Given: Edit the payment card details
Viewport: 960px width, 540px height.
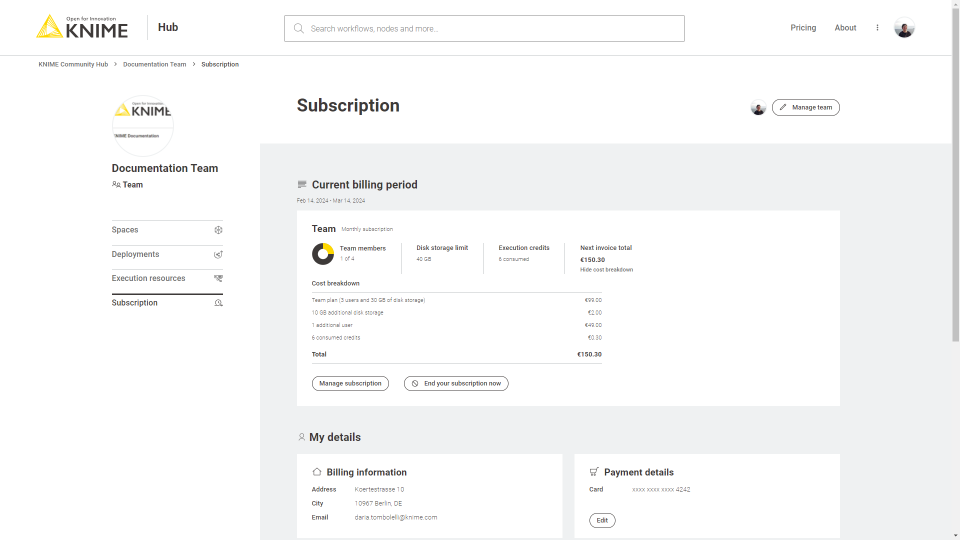Looking at the screenshot, I should point(602,520).
